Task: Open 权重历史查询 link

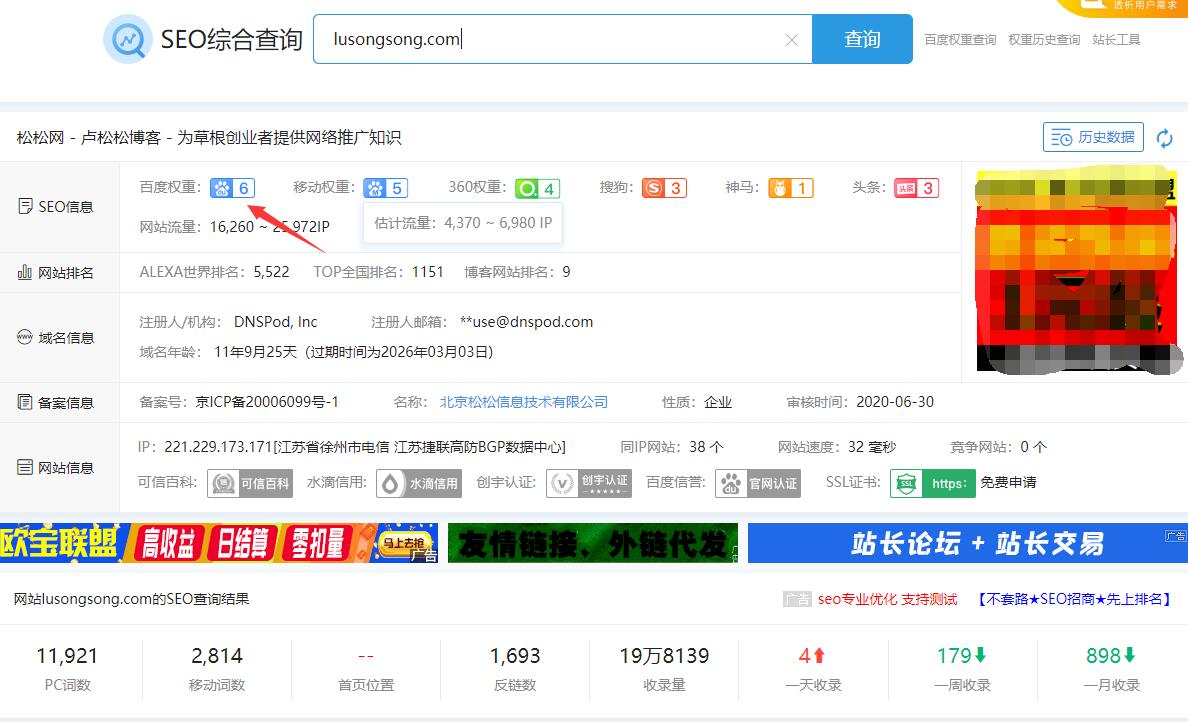Action: 1044,39
